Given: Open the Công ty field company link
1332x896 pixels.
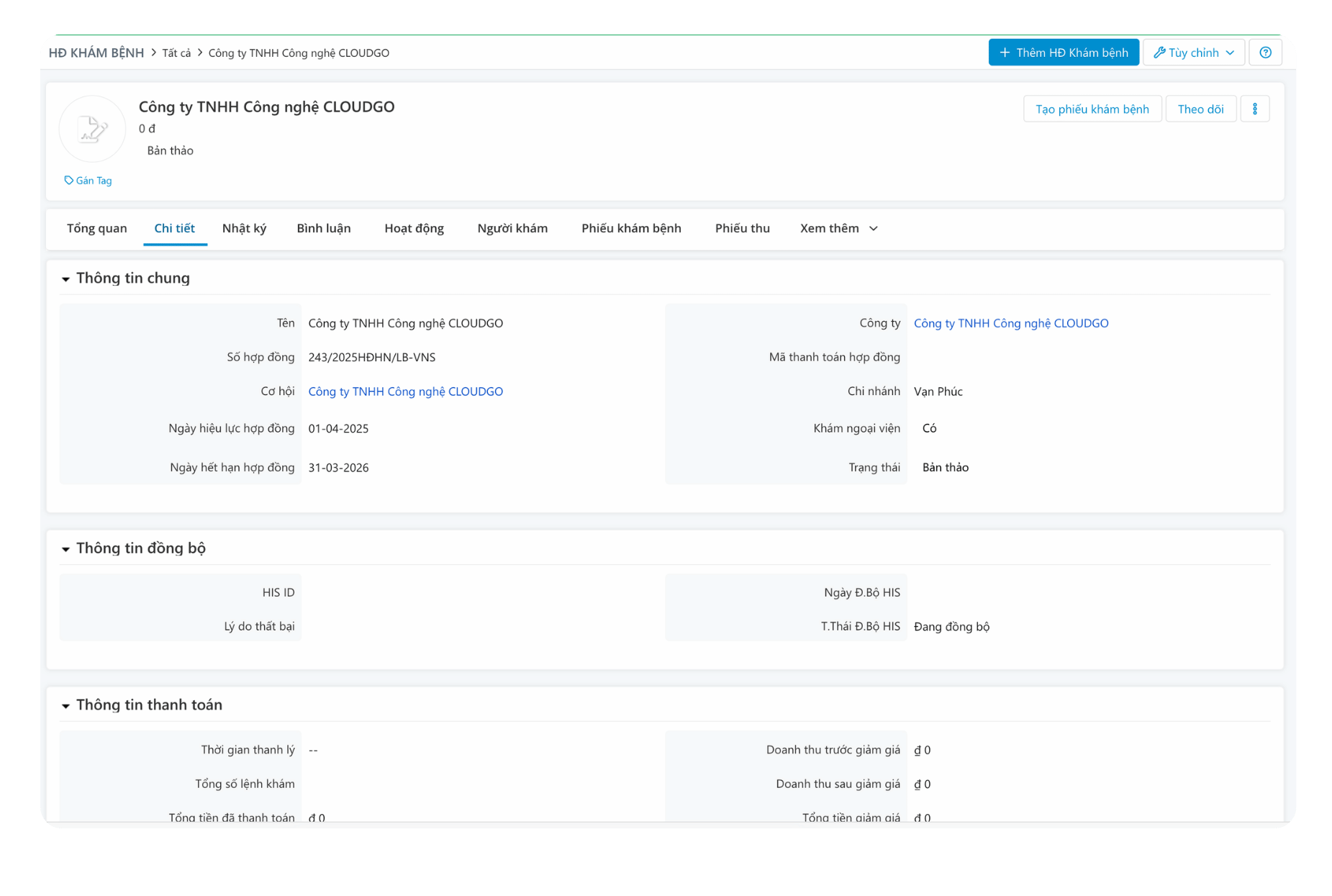Looking at the screenshot, I should click(1011, 323).
